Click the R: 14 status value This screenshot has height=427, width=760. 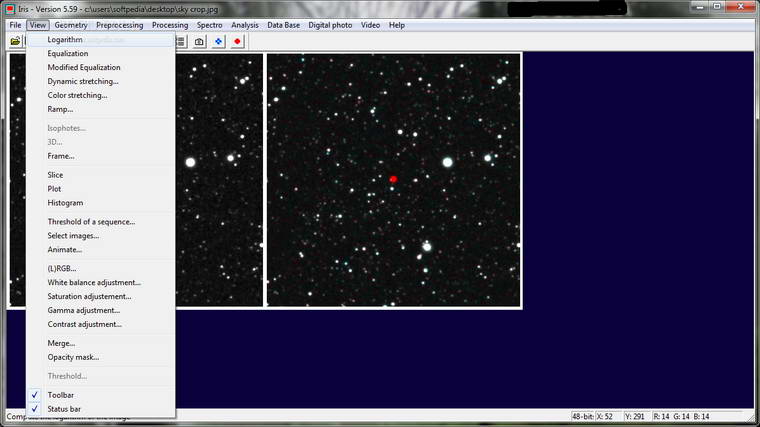pyautogui.click(x=661, y=417)
